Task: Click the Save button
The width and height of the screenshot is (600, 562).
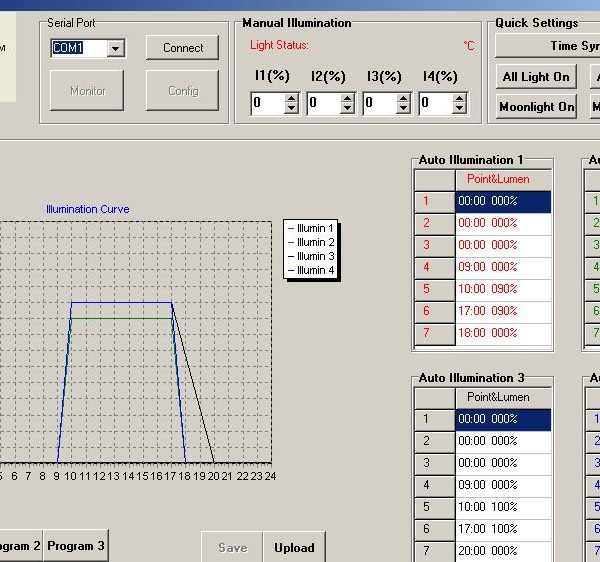Action: 232,547
